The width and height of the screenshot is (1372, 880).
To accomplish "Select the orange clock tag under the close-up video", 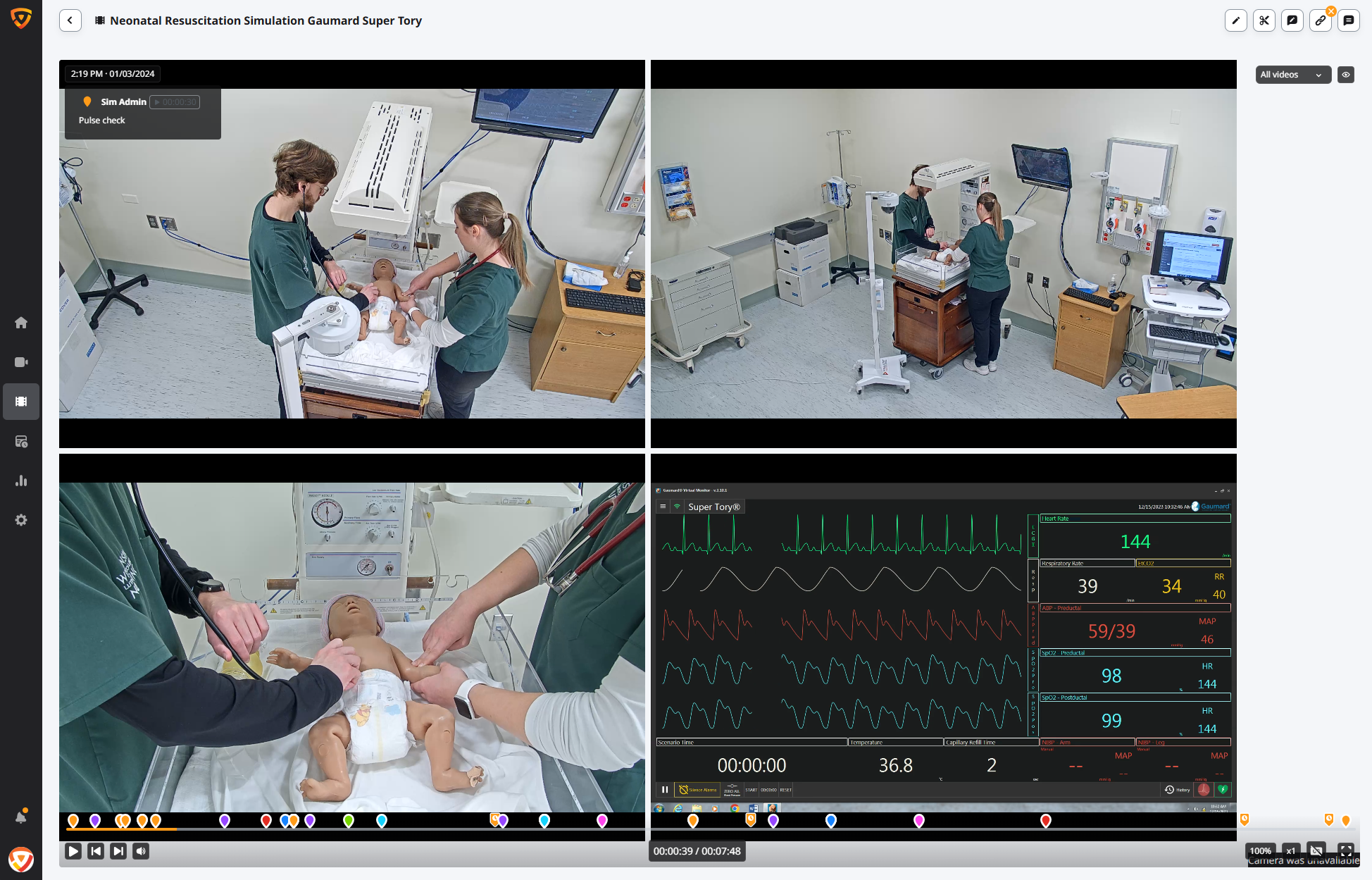I will 494,819.
